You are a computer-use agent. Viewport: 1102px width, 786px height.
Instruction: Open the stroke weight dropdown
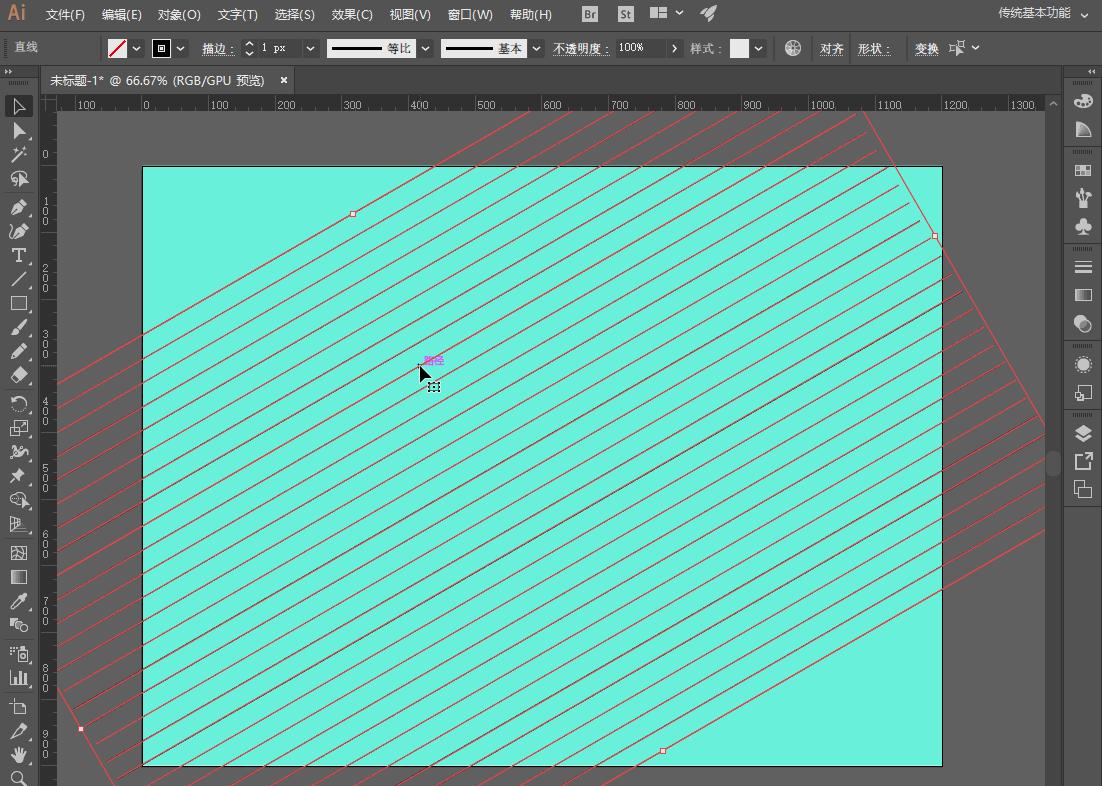(x=311, y=48)
